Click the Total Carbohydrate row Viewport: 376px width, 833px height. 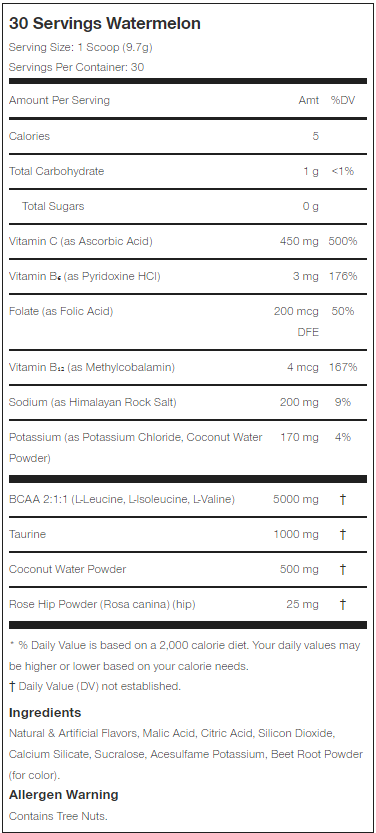pyautogui.click(x=187, y=171)
